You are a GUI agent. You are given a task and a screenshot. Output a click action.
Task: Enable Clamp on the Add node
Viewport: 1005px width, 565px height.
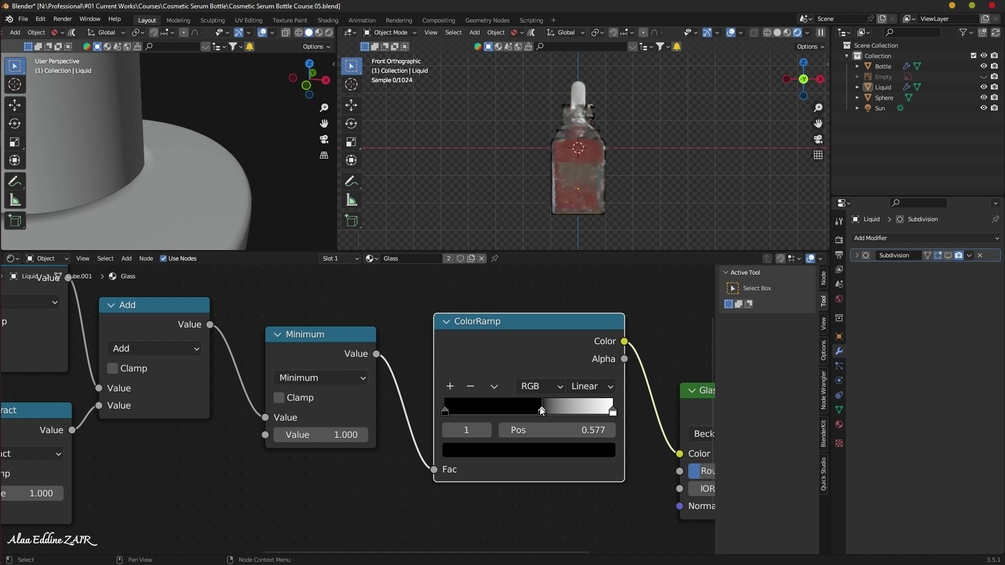coord(113,368)
